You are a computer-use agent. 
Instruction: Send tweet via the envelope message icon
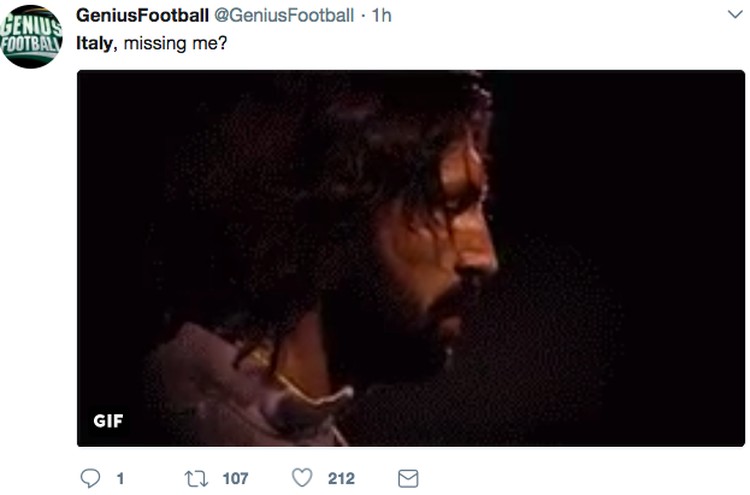click(408, 478)
